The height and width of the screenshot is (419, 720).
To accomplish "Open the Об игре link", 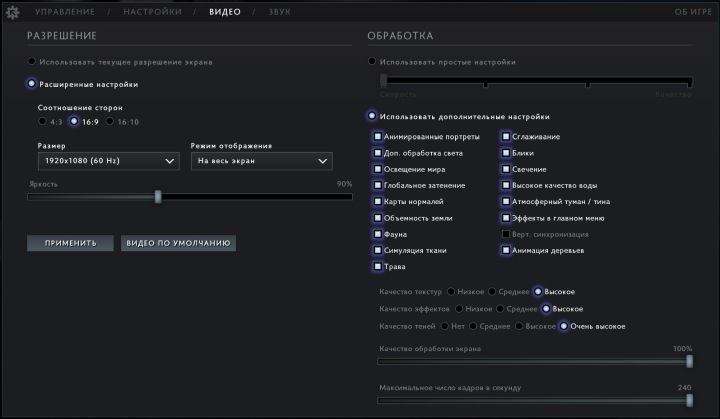I will click(693, 12).
